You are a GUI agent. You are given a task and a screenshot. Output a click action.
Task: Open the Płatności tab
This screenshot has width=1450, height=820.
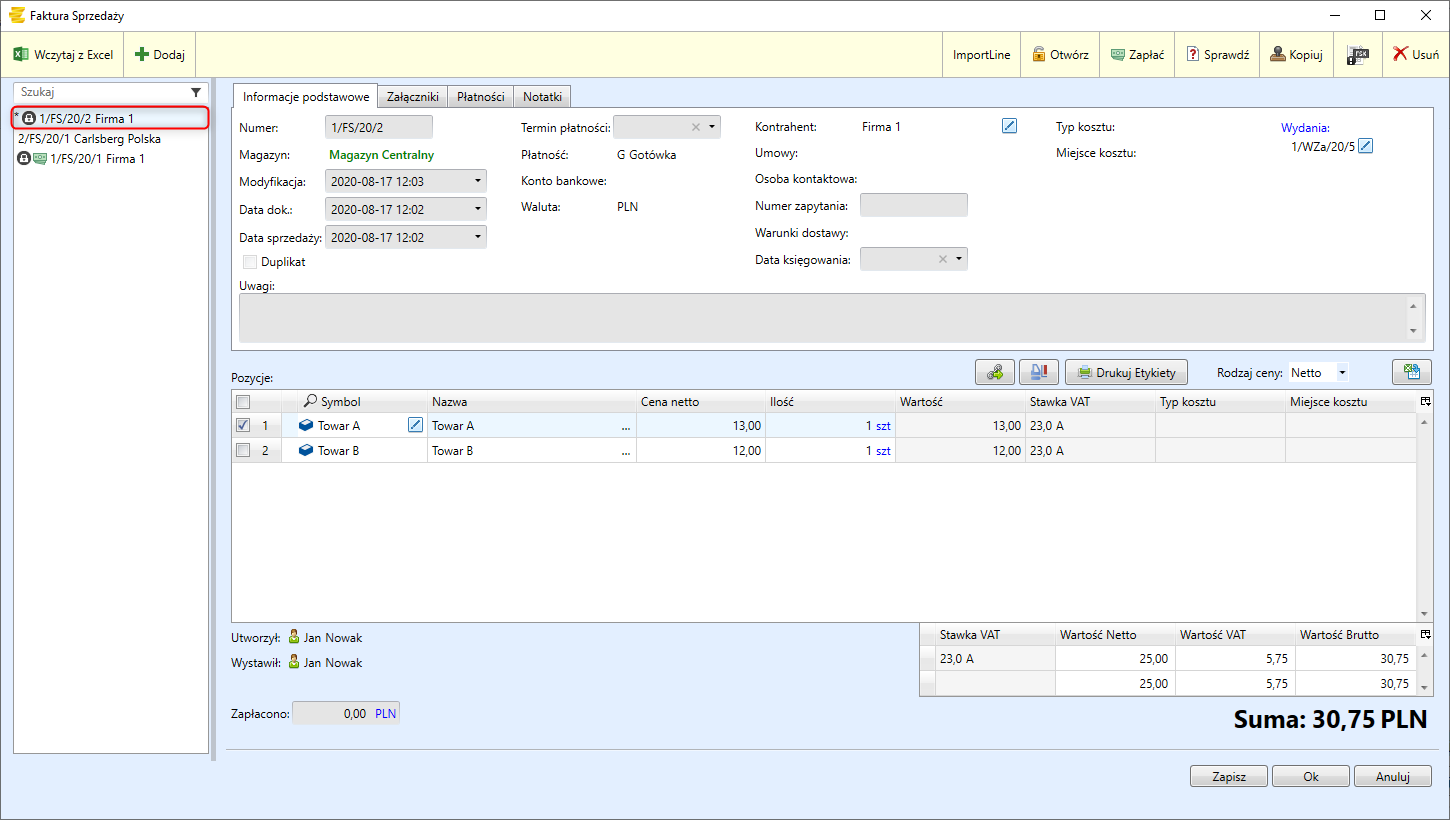pyautogui.click(x=480, y=97)
